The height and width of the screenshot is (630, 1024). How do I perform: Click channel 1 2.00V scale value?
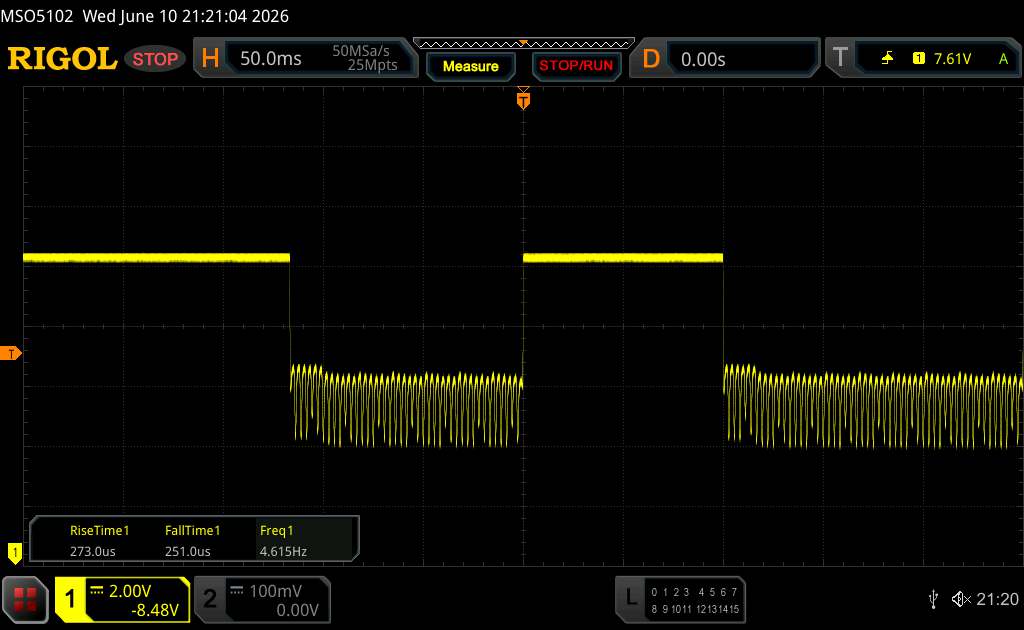130,591
